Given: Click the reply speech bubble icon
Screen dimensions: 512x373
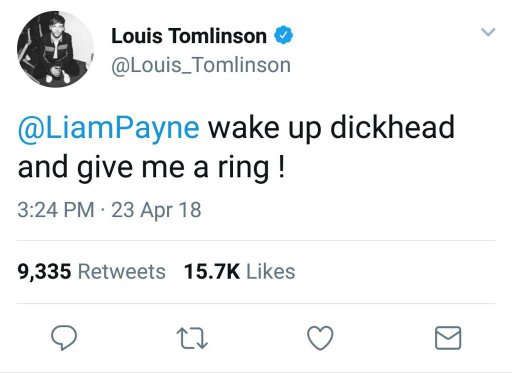Looking at the screenshot, I should 64,338.
